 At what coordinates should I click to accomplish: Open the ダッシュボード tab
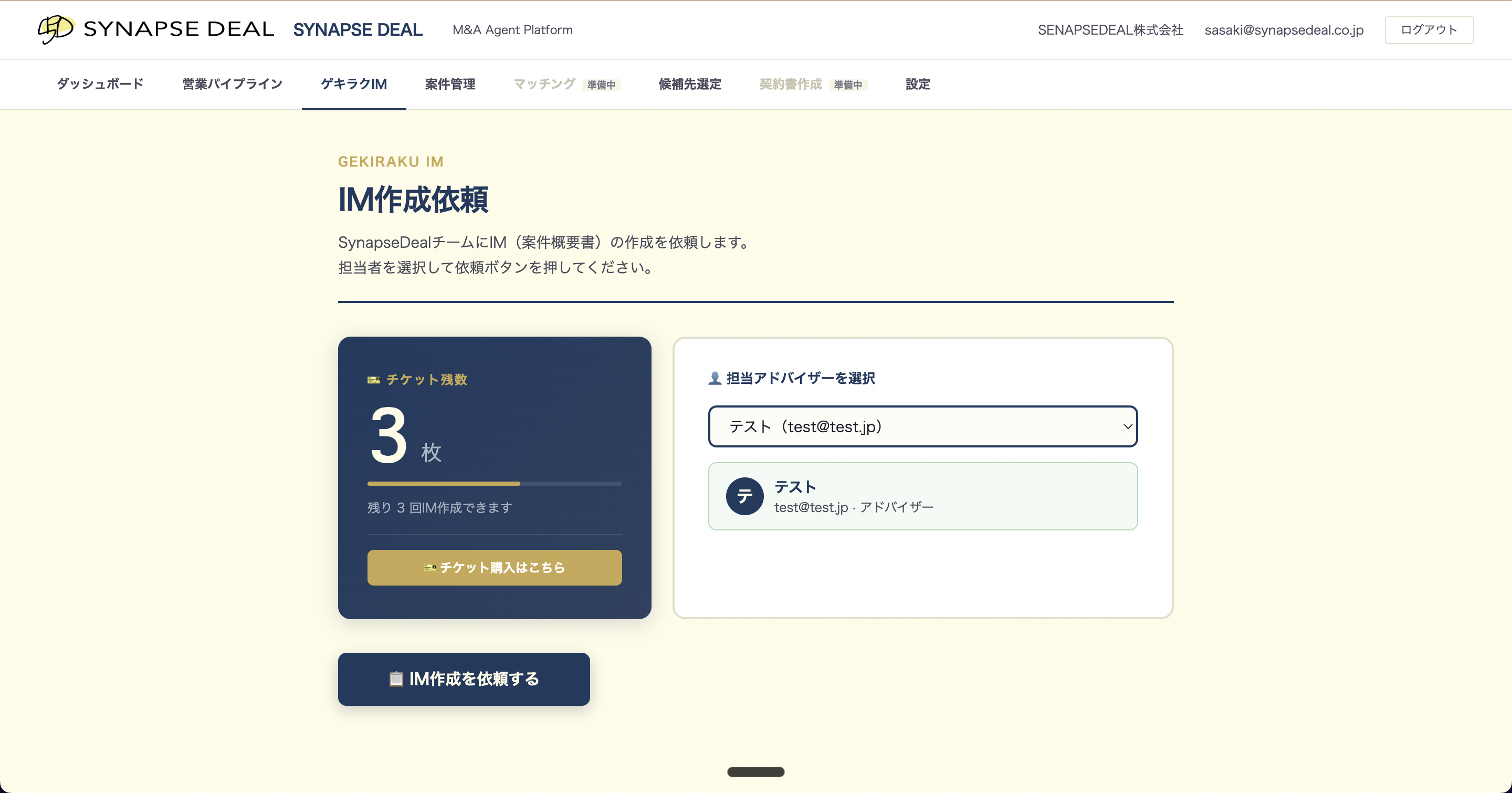pyautogui.click(x=100, y=84)
